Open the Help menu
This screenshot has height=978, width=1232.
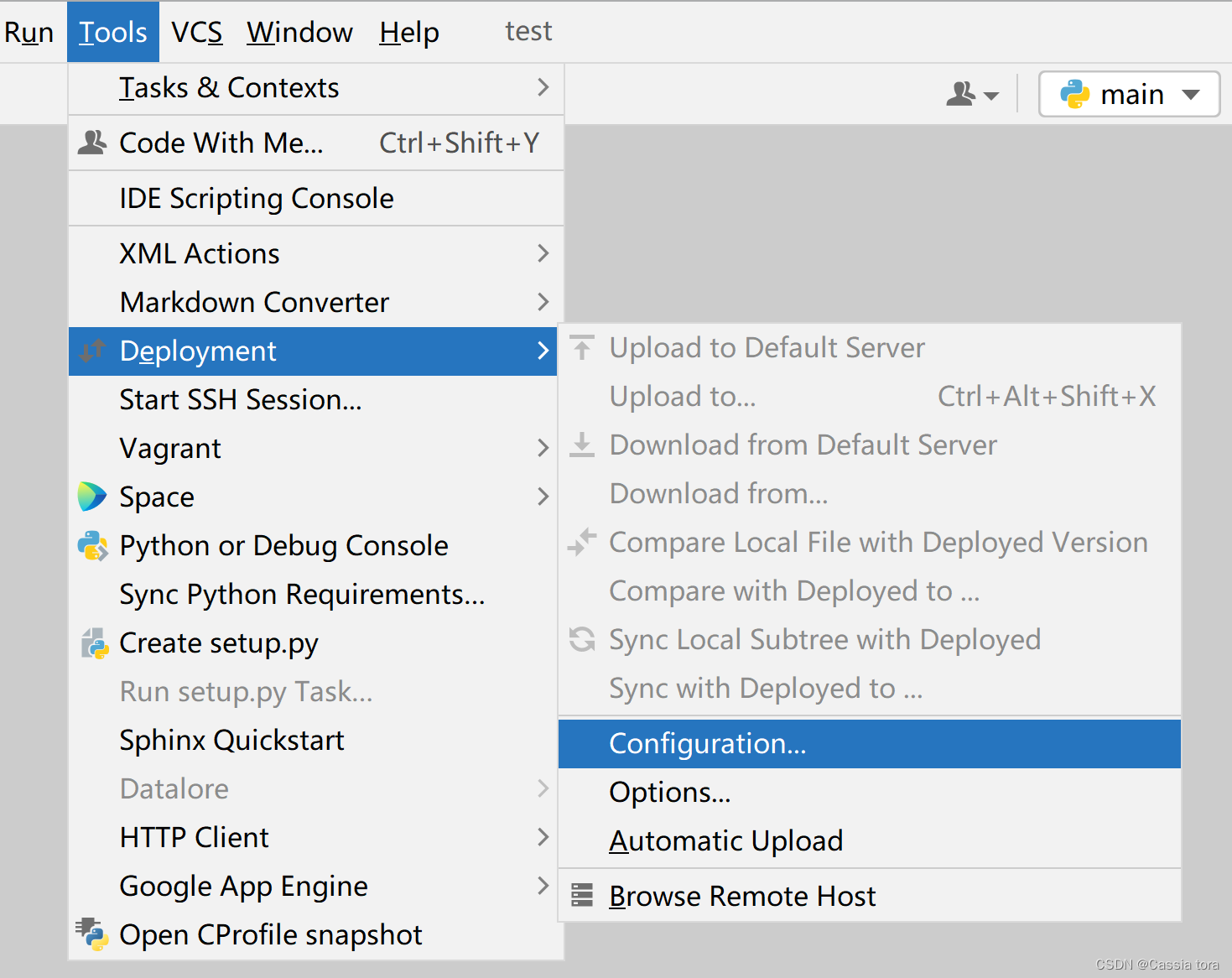[409, 32]
